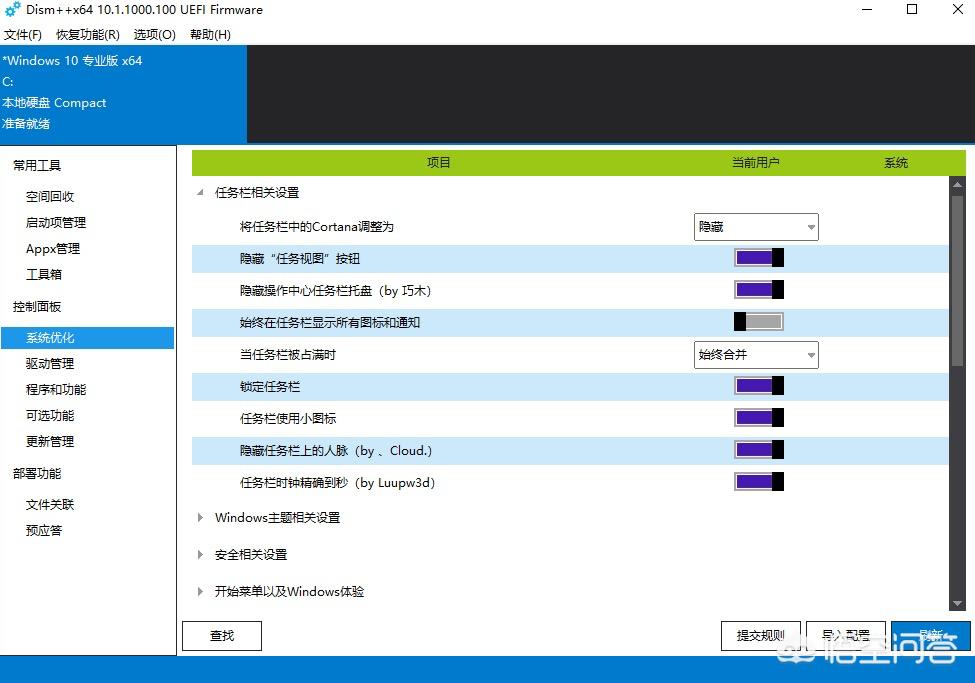Open the 选项(O) menu
975x683 pixels.
coord(154,35)
